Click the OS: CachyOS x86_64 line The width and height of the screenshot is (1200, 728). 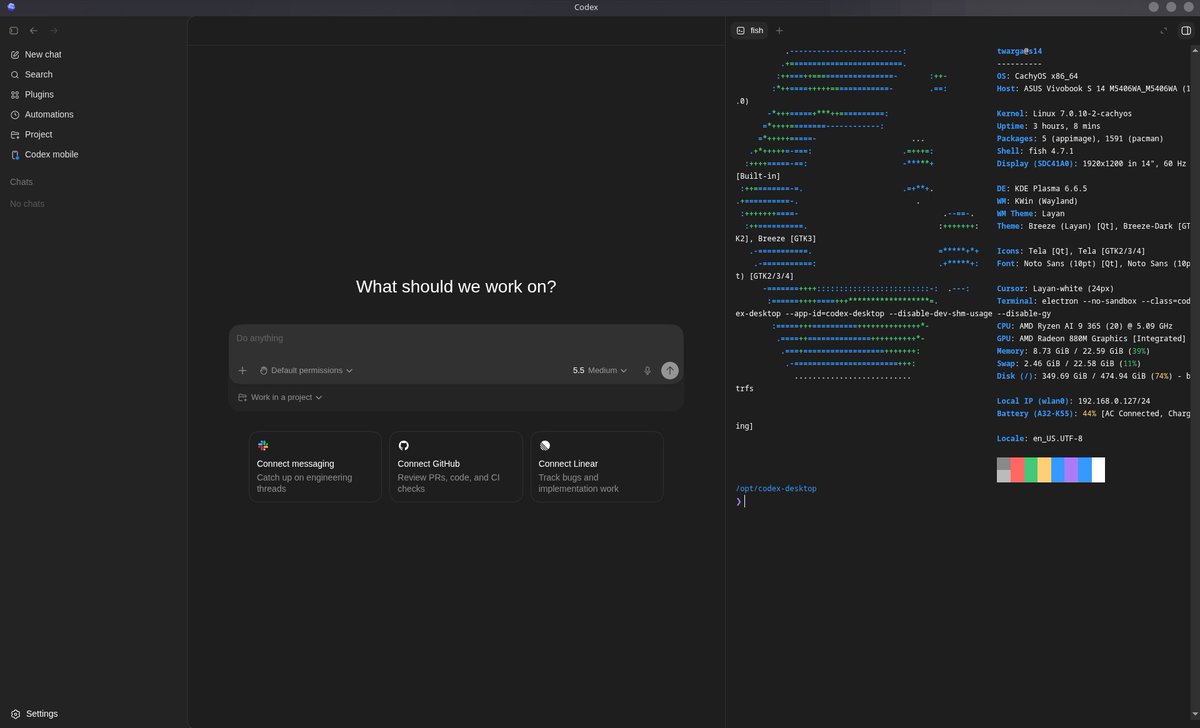coord(1037,76)
